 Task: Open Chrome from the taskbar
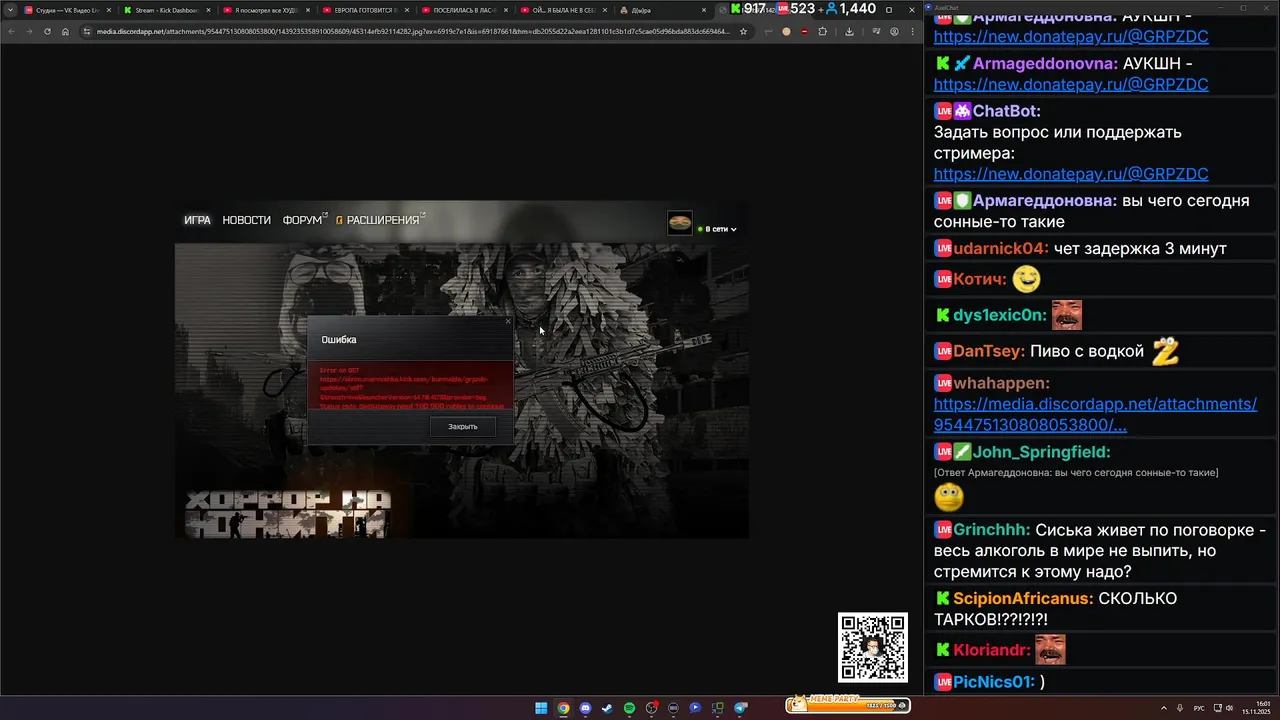click(563, 708)
